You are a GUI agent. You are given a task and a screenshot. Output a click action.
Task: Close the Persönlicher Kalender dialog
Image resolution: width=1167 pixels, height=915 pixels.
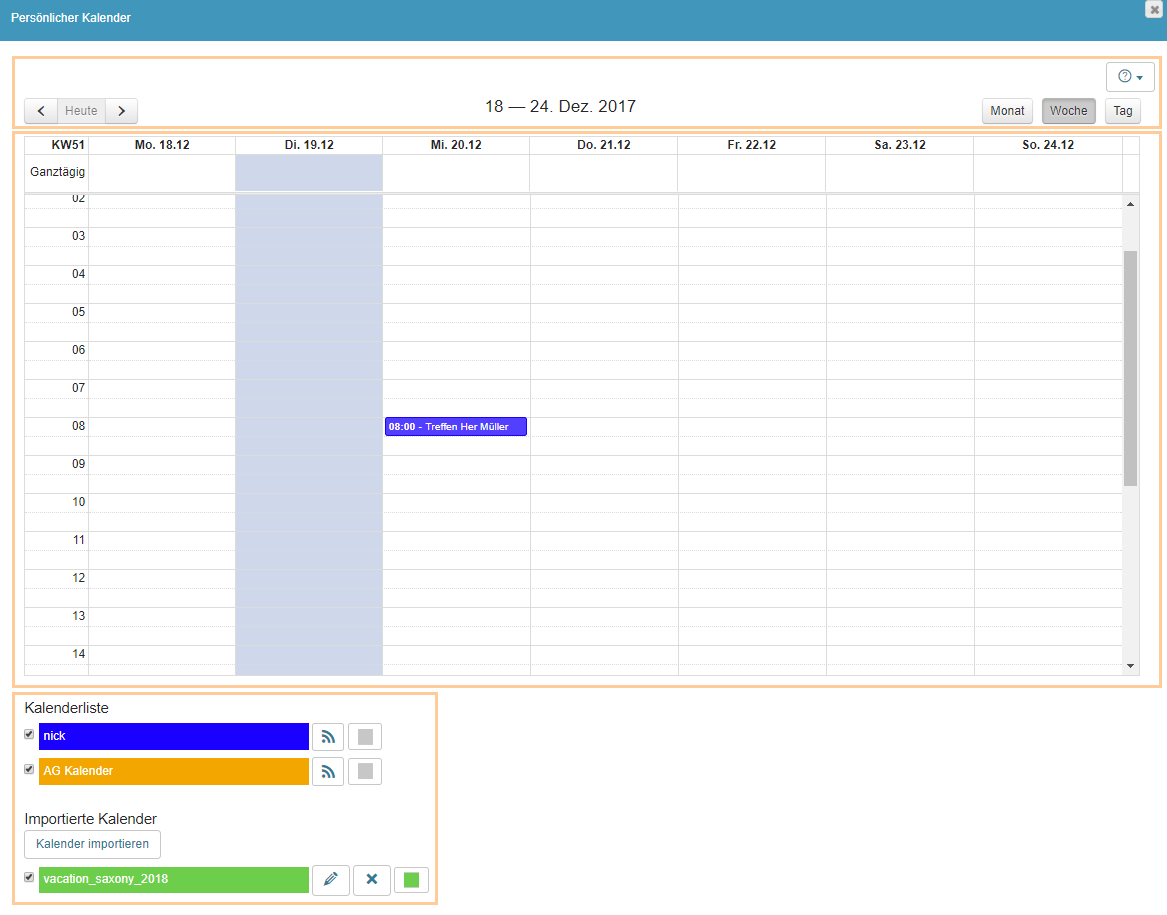1154,10
